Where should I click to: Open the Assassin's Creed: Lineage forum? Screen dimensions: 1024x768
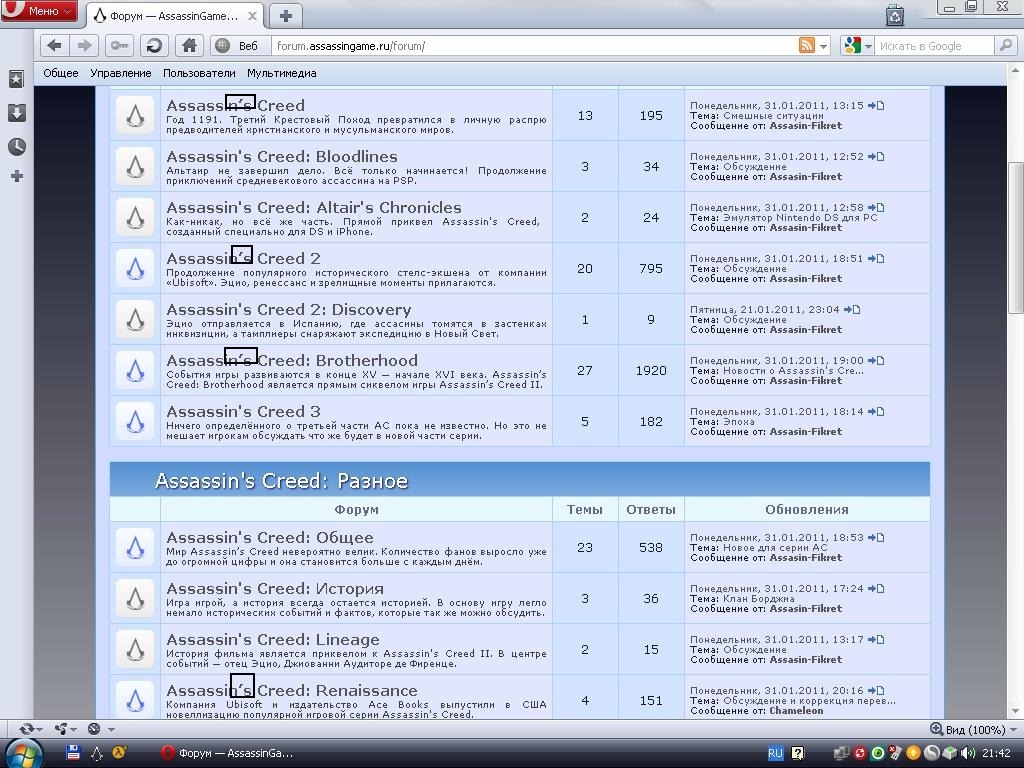point(272,639)
